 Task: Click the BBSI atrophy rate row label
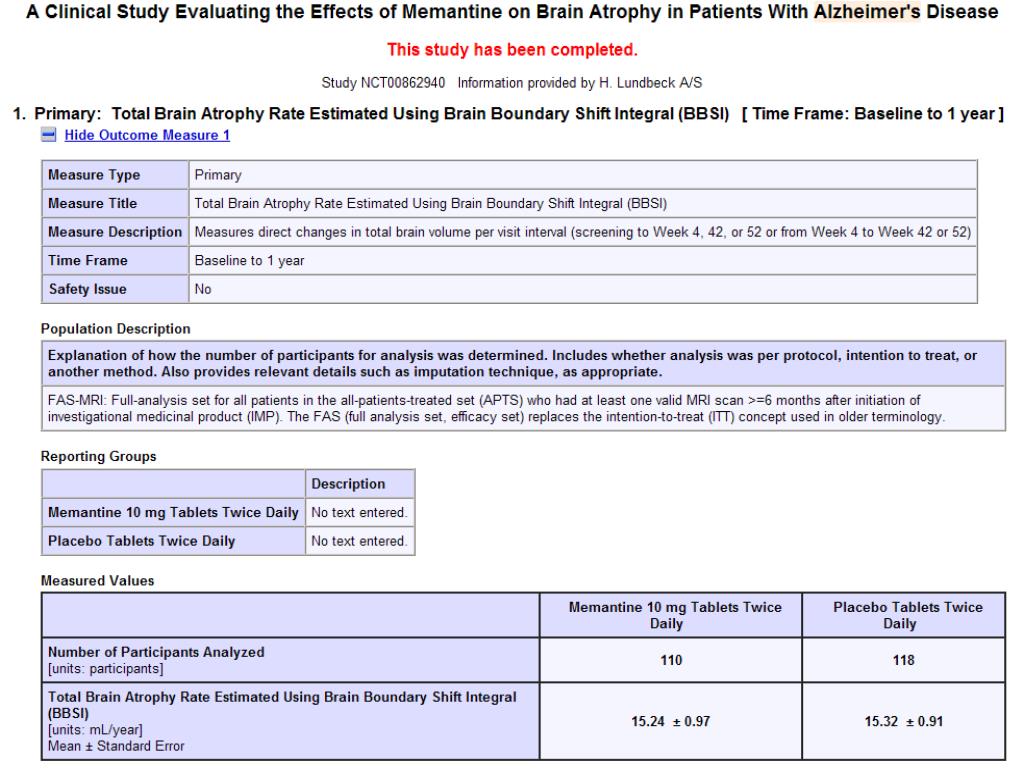pyautogui.click(x=291, y=721)
